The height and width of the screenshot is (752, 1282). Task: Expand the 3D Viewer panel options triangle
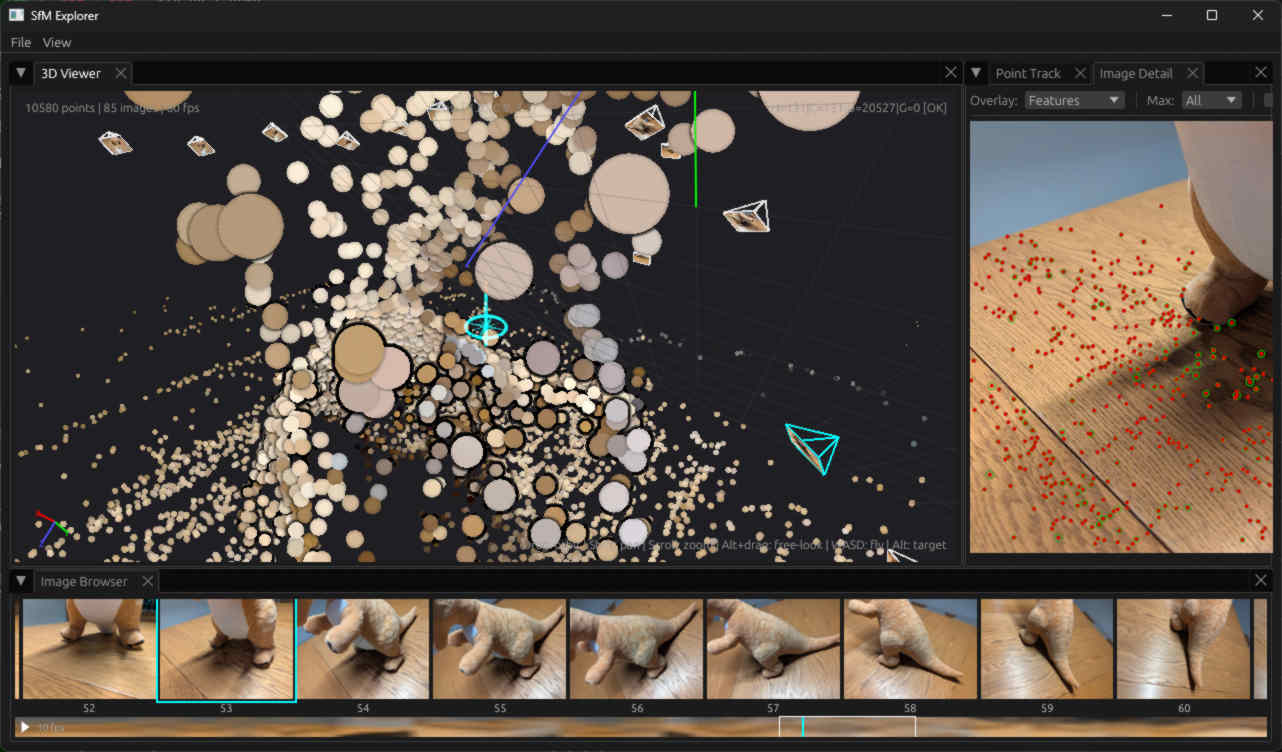(x=21, y=73)
